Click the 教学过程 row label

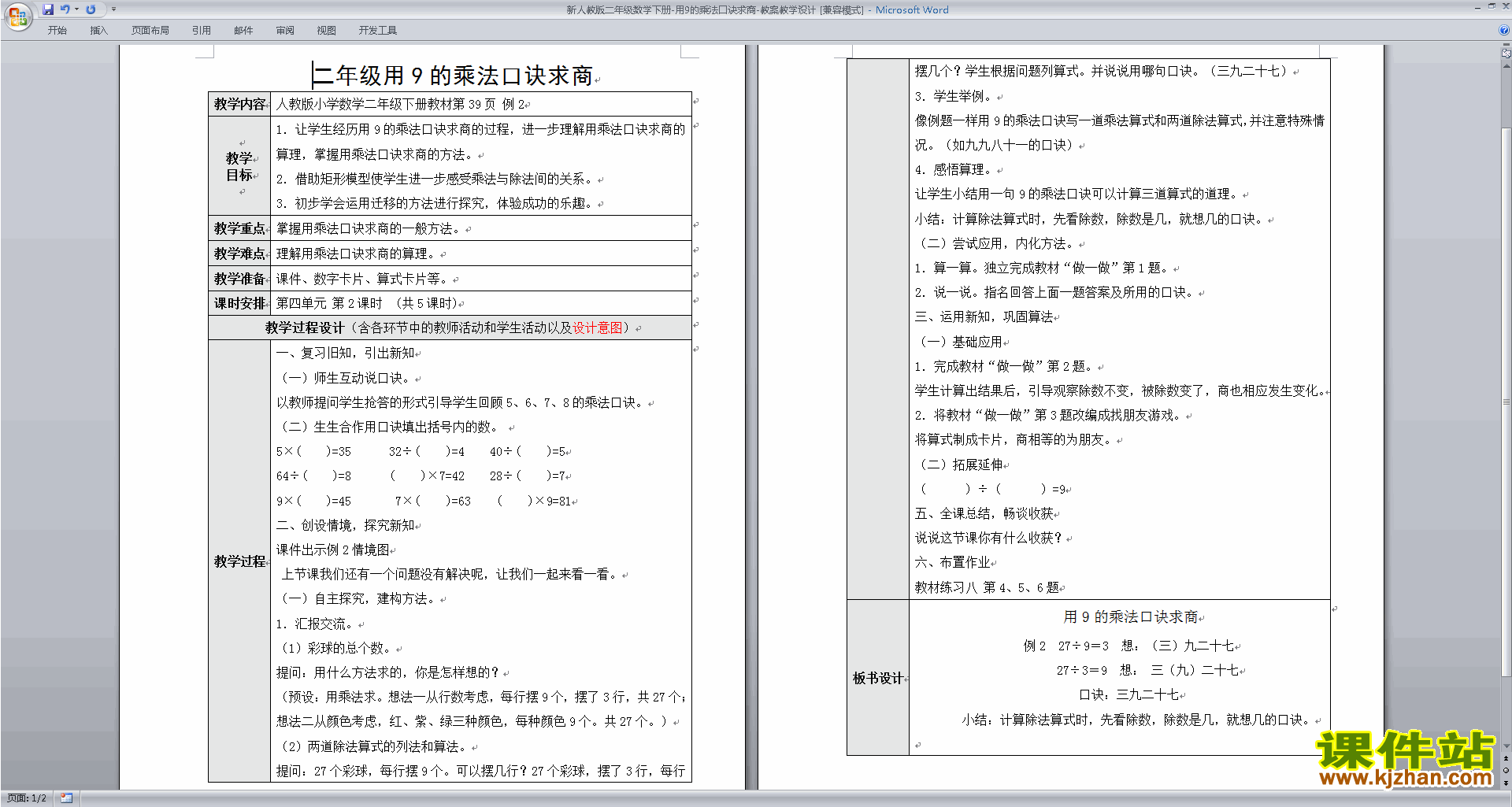coord(239,561)
